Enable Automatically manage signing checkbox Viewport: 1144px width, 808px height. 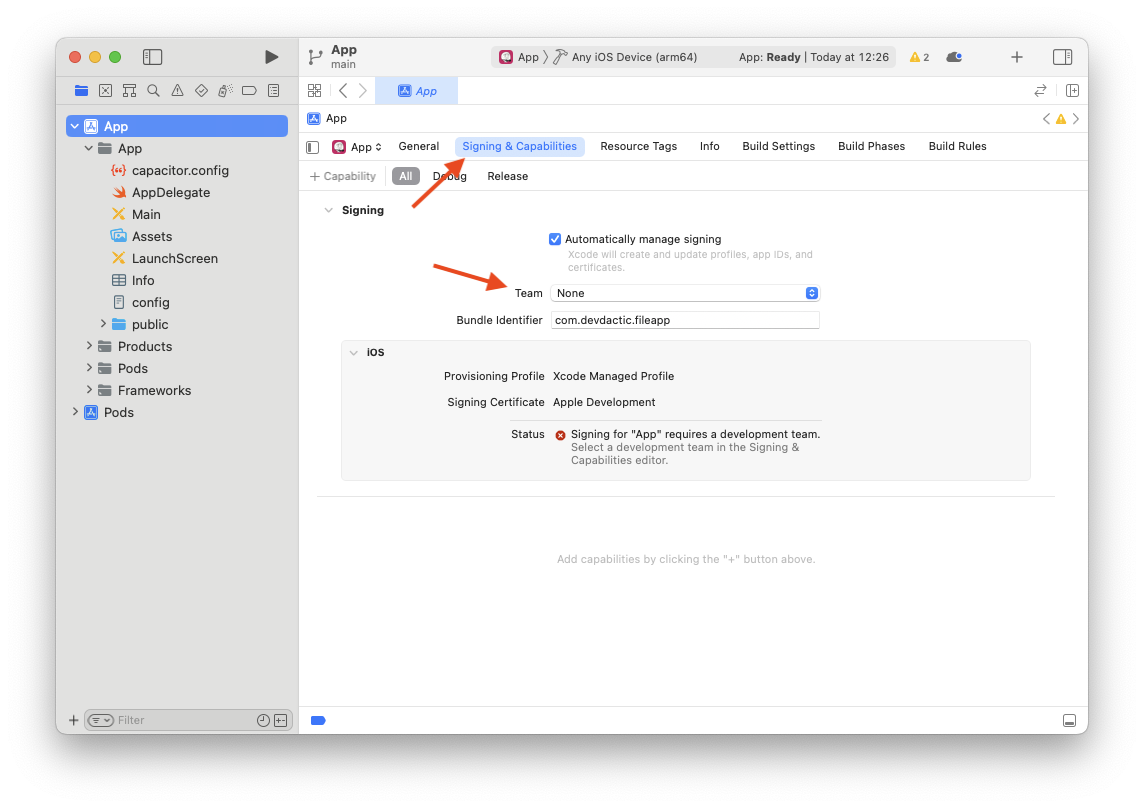click(x=555, y=239)
